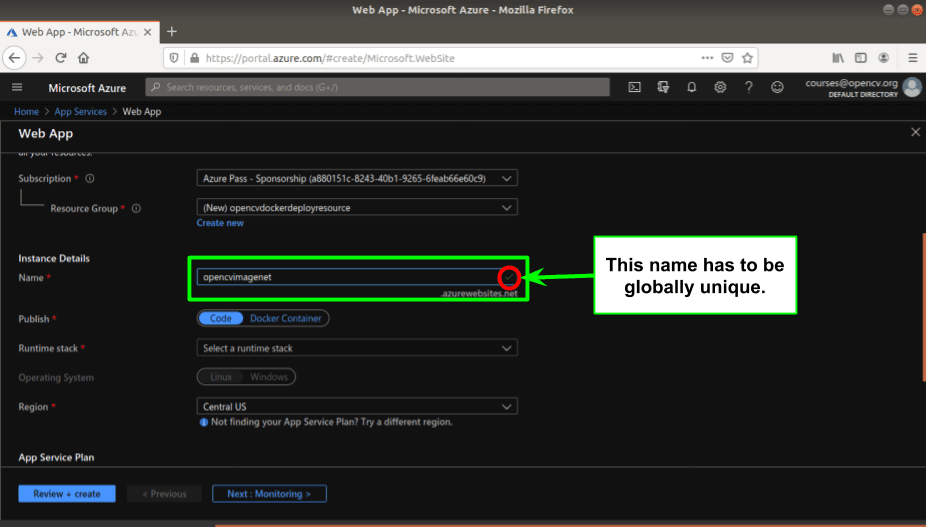Open Azure portal settings gear
926x527 pixels.
(720, 87)
